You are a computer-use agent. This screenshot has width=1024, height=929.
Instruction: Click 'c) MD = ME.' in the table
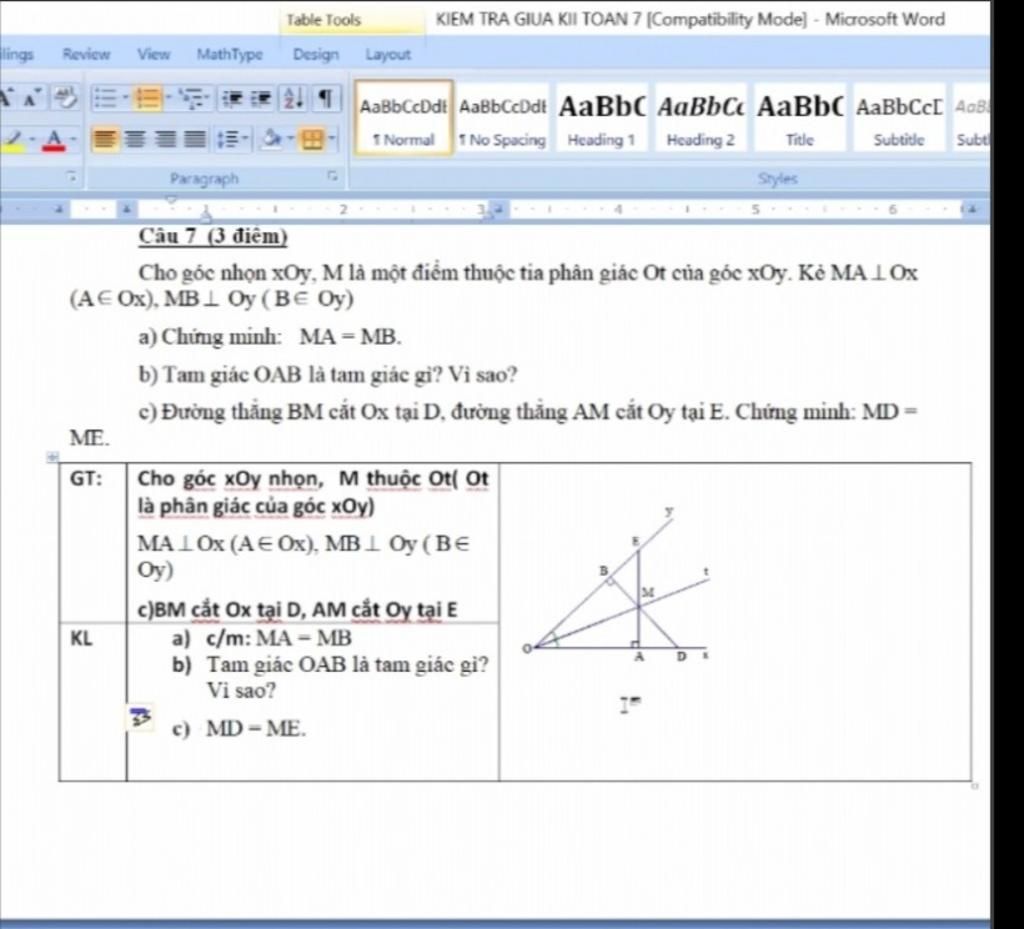tap(239, 729)
